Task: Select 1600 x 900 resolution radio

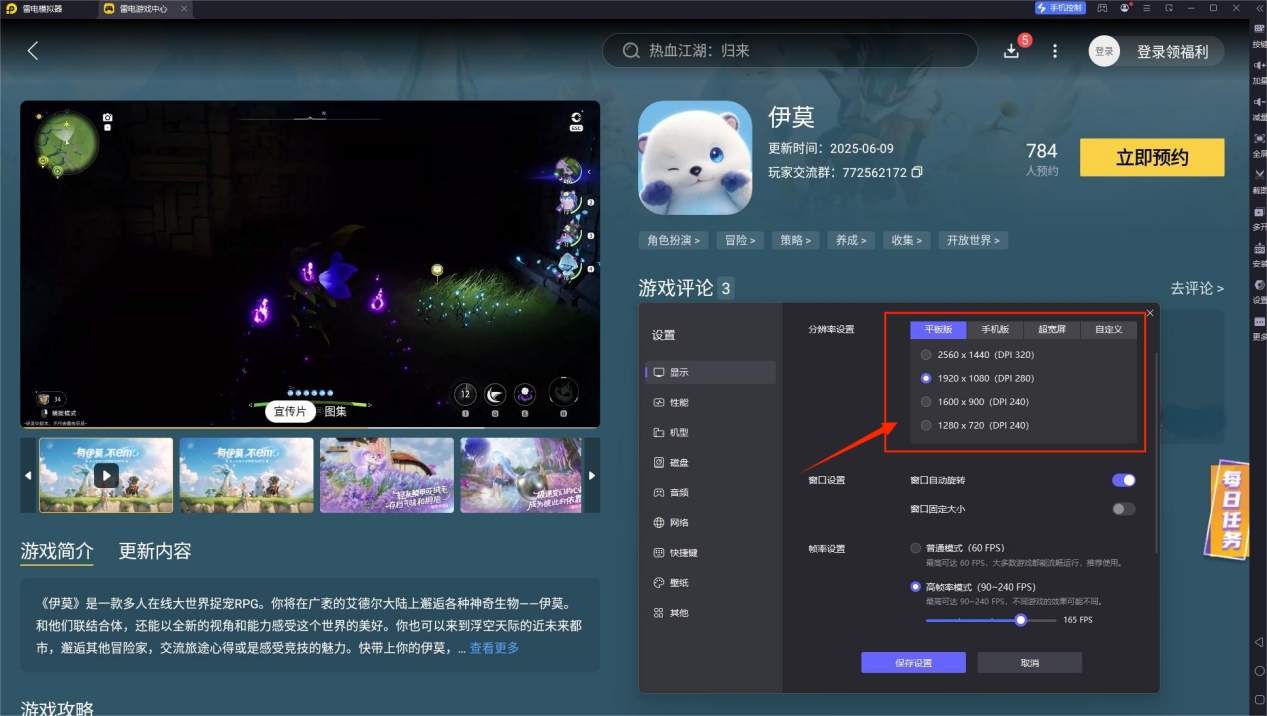Action: [x=926, y=402]
